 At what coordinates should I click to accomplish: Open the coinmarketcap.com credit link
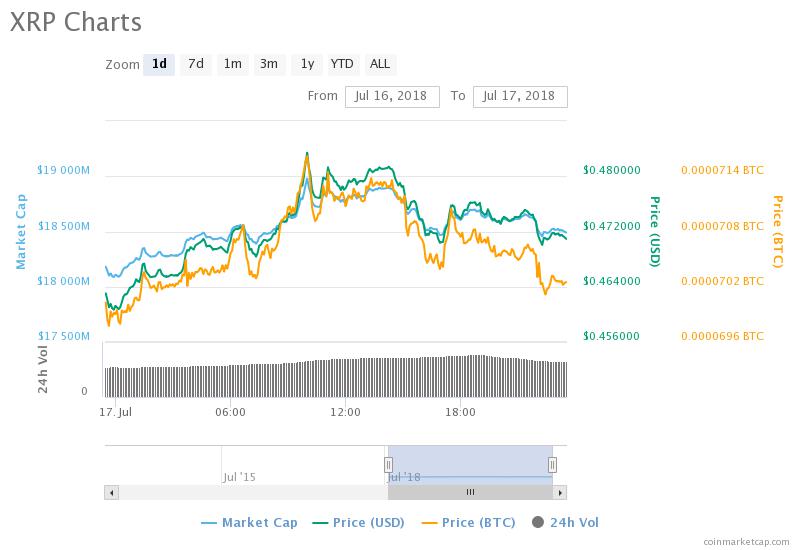pyautogui.click(x=746, y=542)
